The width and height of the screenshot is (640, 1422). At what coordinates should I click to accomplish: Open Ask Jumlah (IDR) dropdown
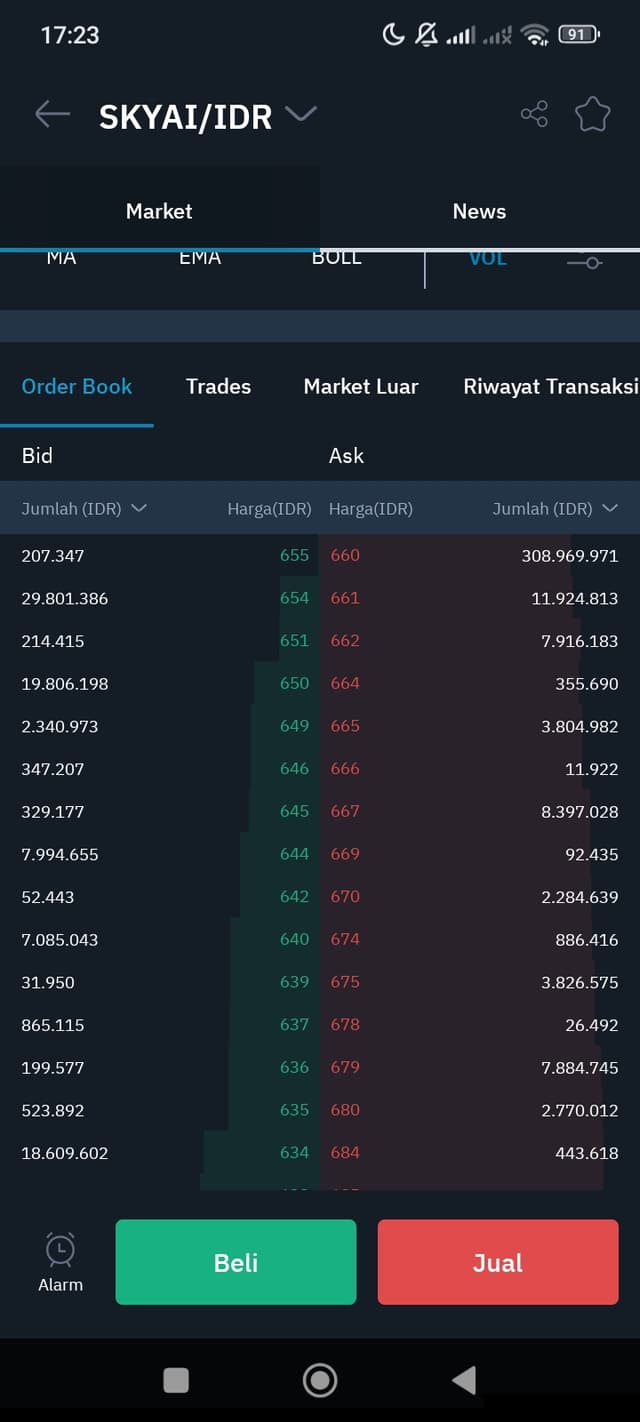[555, 508]
